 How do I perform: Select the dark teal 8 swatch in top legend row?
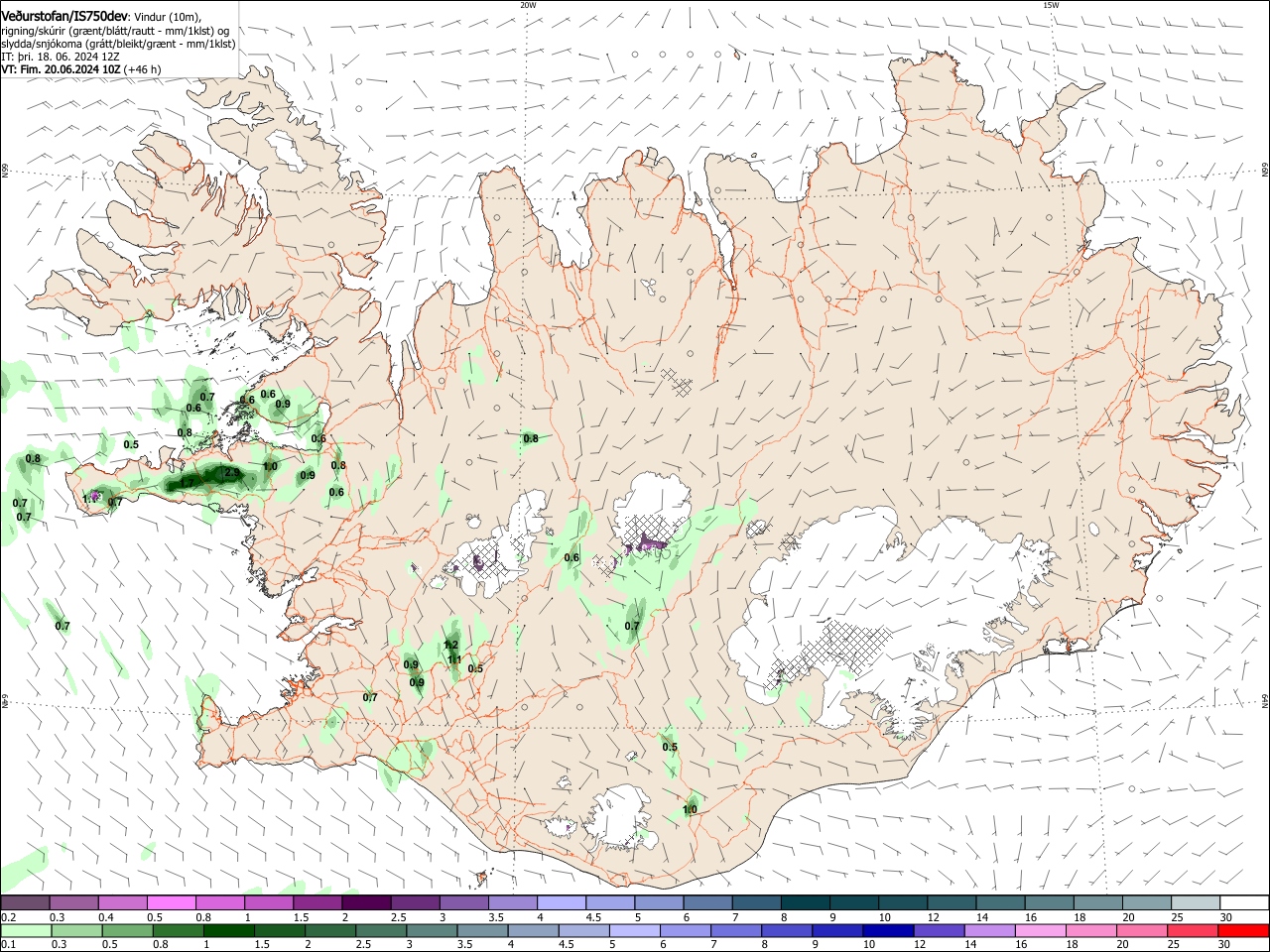[x=806, y=902]
